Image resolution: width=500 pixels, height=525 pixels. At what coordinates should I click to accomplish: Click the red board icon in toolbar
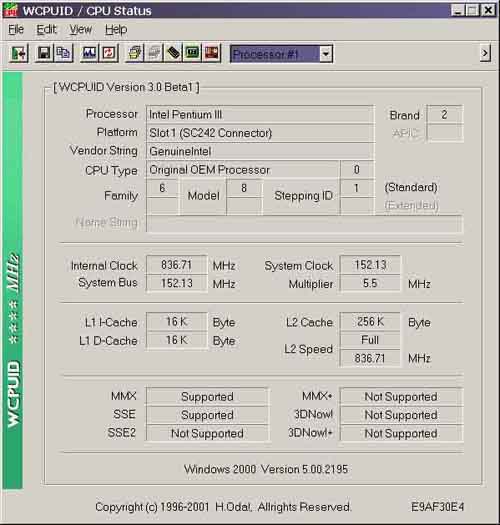pos(212,54)
